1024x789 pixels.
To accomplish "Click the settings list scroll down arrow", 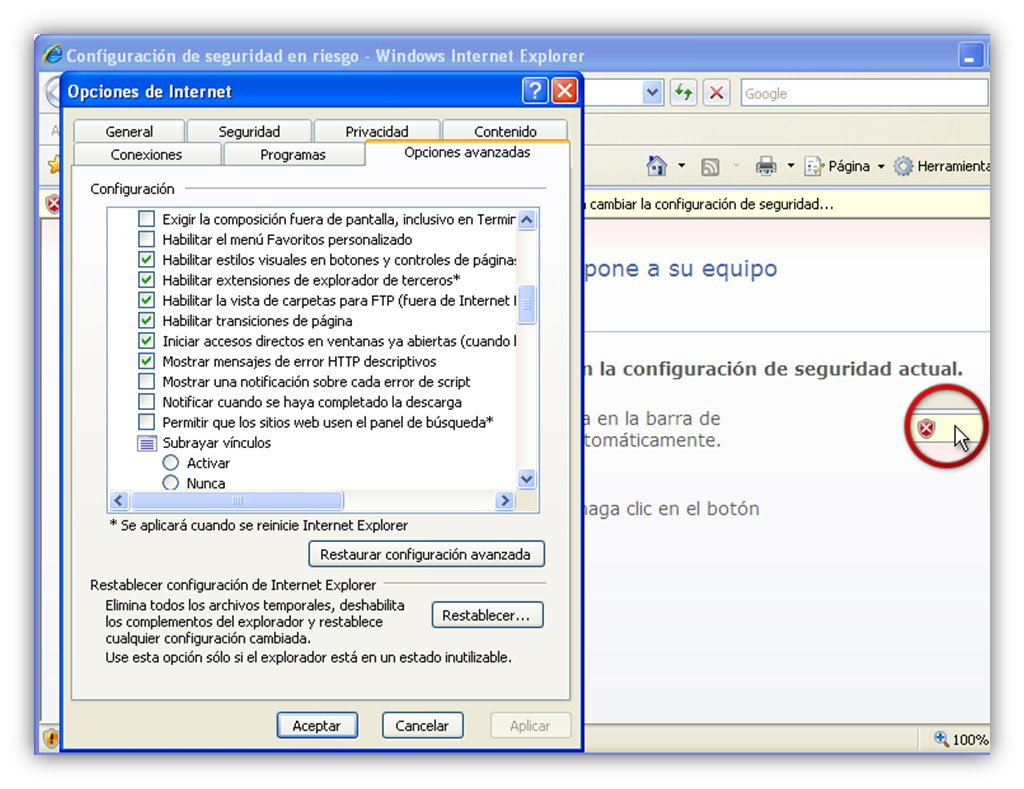I will point(527,479).
